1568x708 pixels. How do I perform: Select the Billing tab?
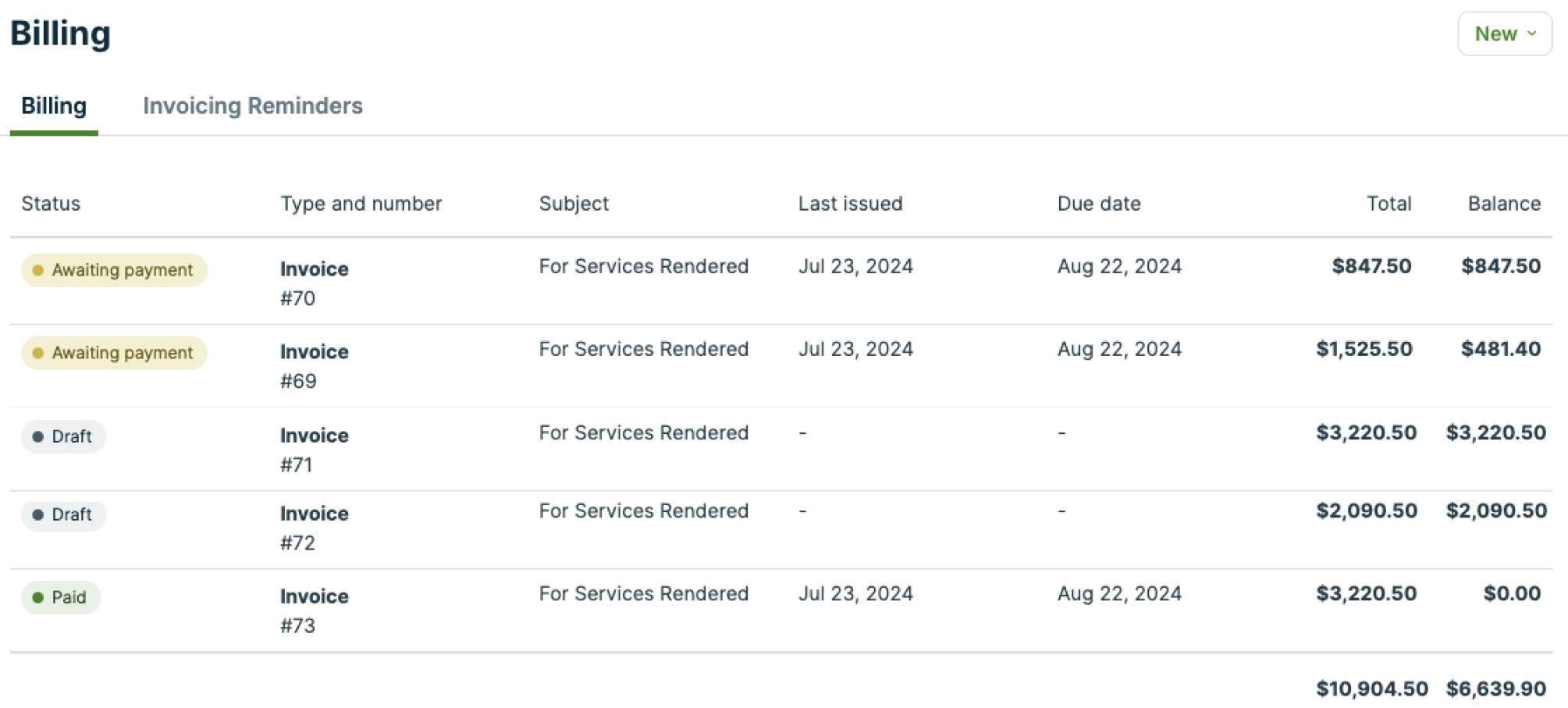(54, 105)
